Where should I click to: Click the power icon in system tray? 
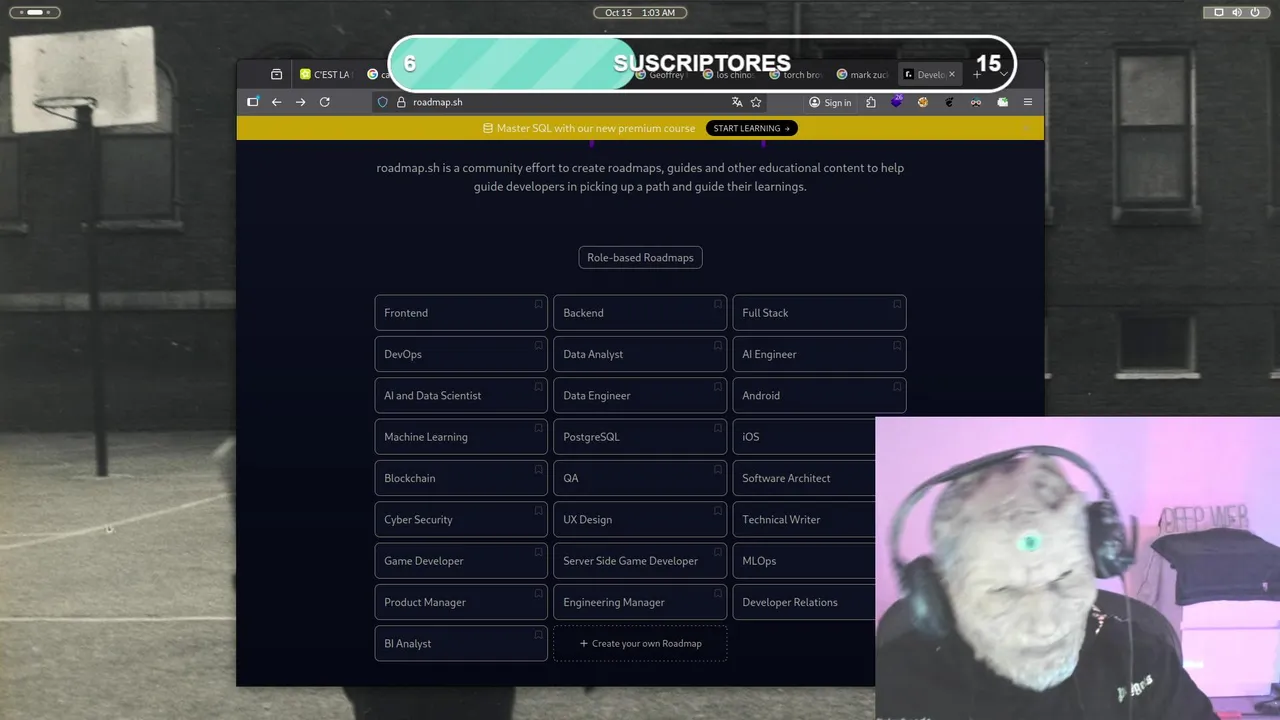coord(1255,12)
